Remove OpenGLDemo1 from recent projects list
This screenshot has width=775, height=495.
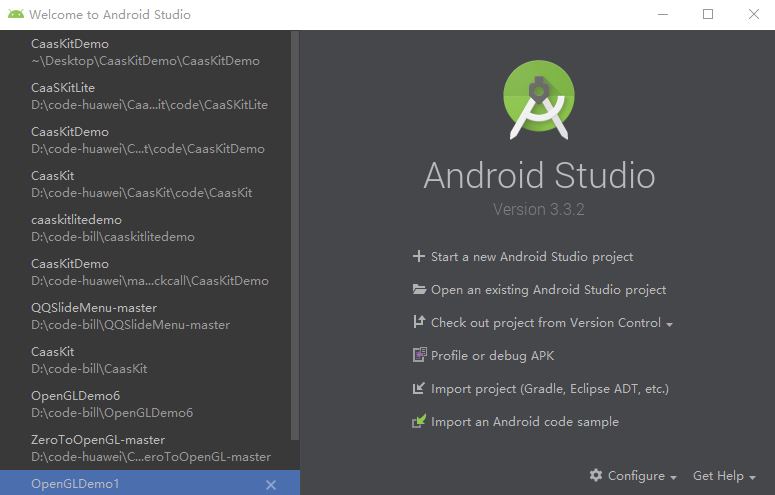point(271,485)
